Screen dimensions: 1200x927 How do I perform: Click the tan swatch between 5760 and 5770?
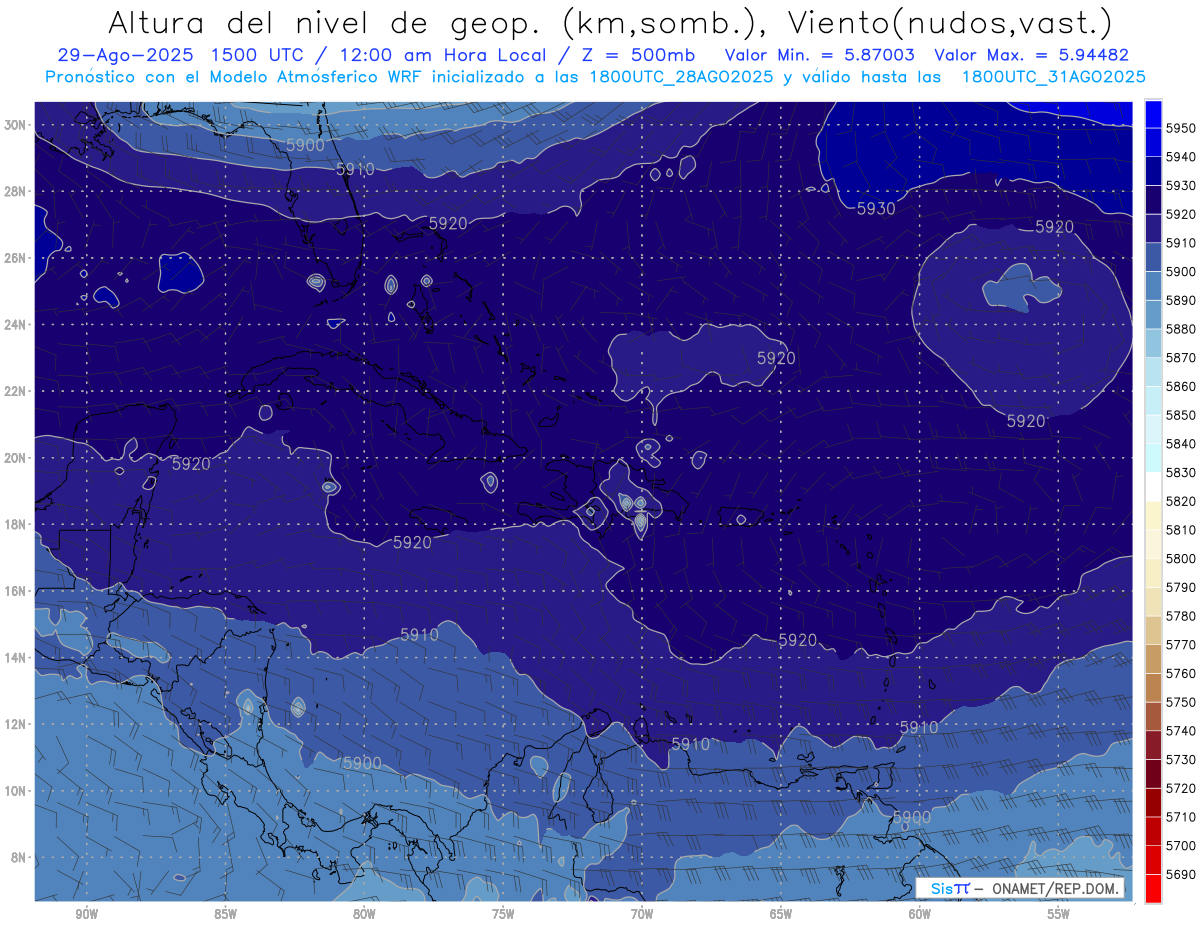tap(1153, 658)
